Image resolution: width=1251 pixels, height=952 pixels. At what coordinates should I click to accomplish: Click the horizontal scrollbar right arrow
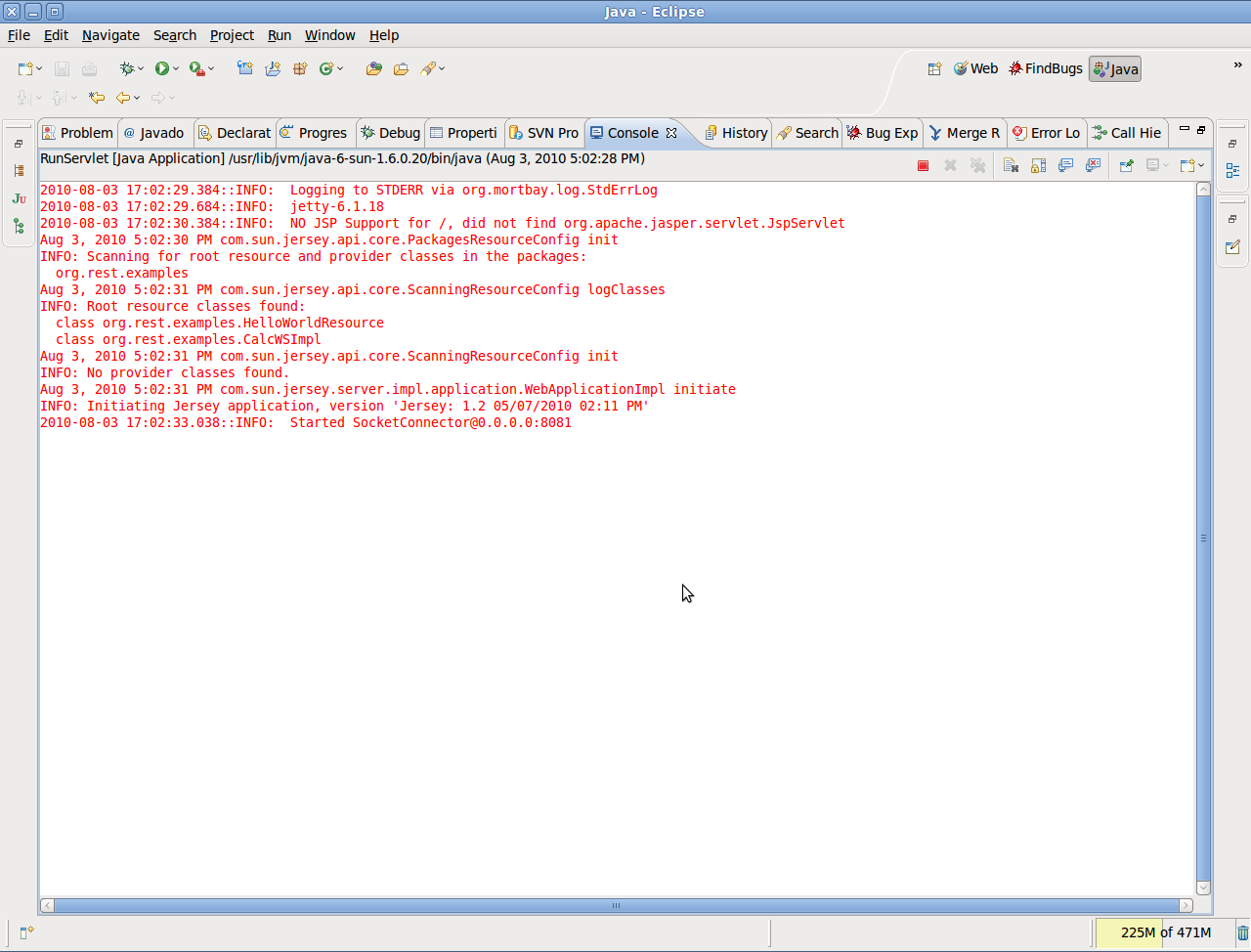click(x=1186, y=905)
